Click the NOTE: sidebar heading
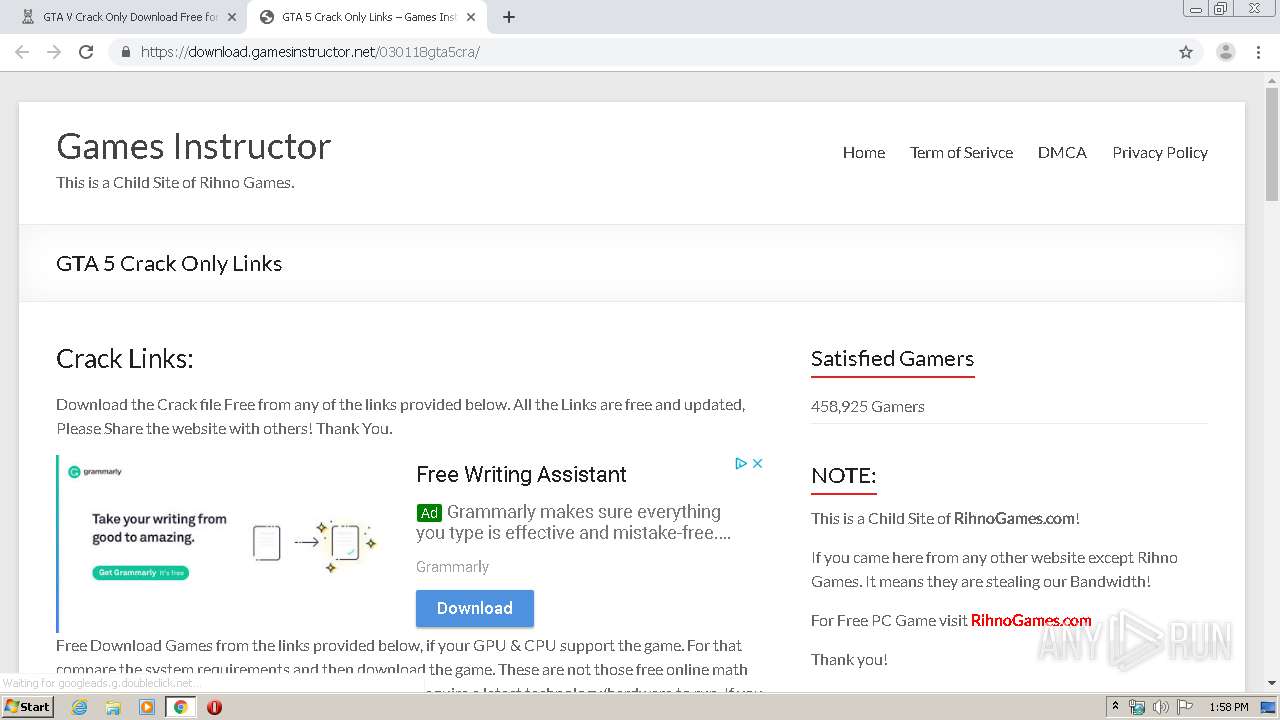Viewport: 1280px width, 720px height. click(x=843, y=476)
